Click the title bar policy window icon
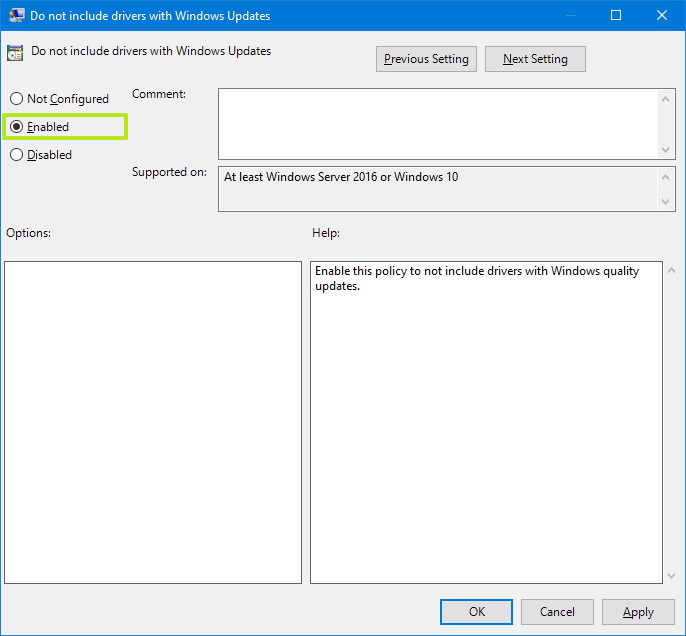The height and width of the screenshot is (636, 686). pos(17,15)
